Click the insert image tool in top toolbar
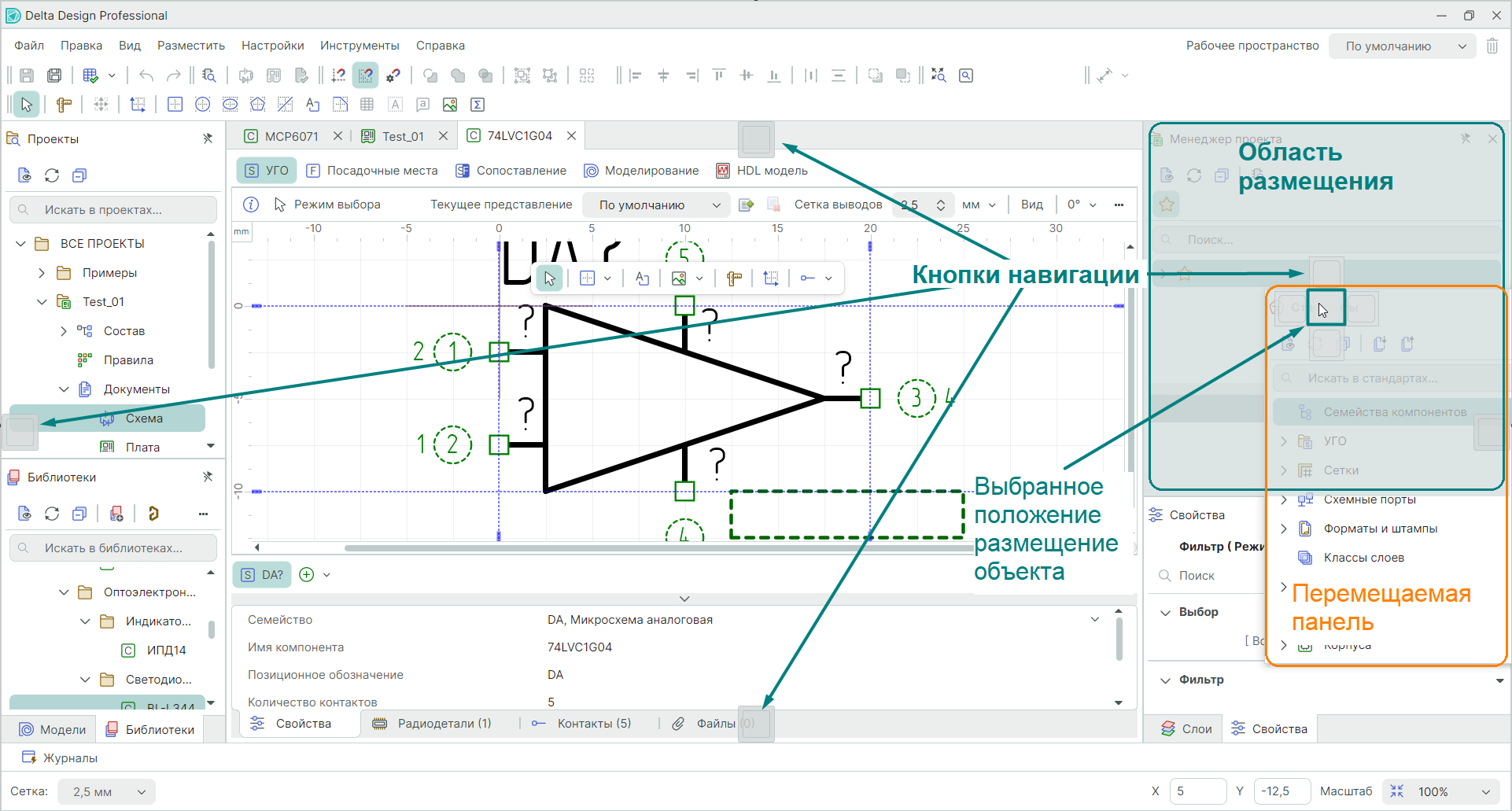 click(450, 105)
